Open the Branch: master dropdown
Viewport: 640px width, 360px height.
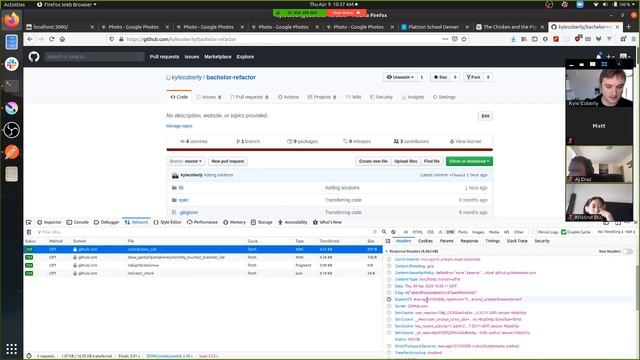[x=186, y=161]
